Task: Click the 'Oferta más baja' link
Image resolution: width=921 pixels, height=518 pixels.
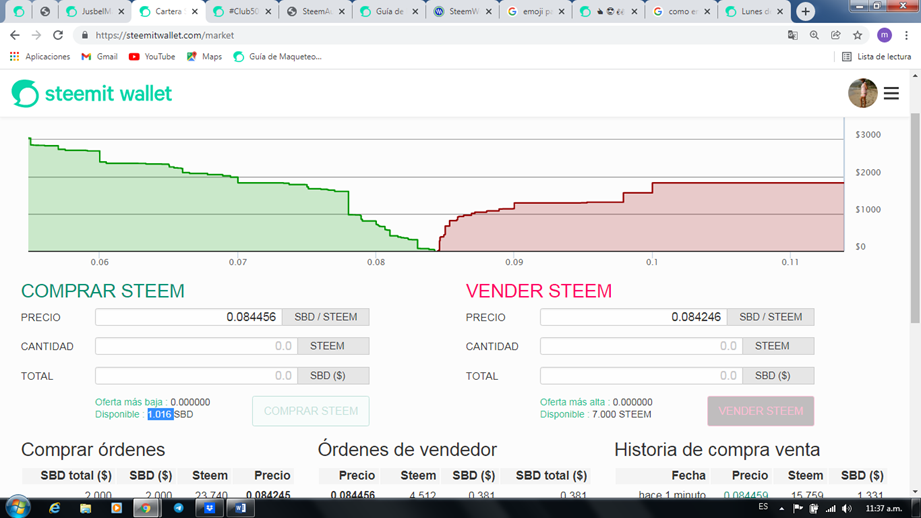Action: (x=129, y=402)
